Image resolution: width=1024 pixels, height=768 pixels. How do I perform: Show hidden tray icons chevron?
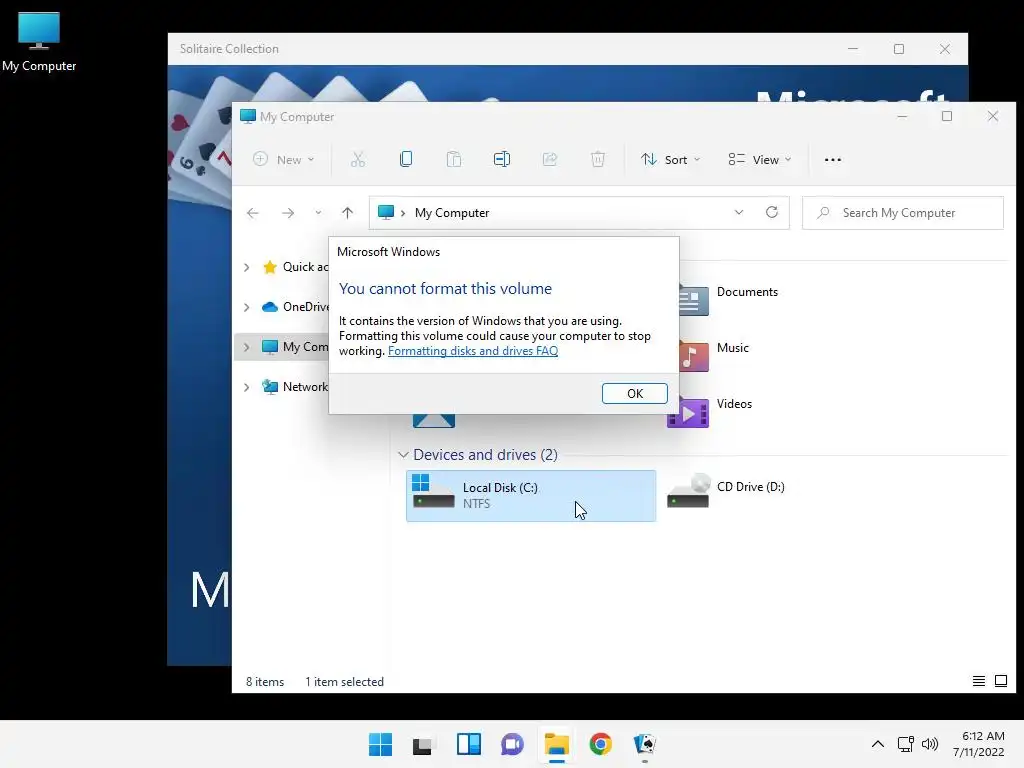(878, 744)
